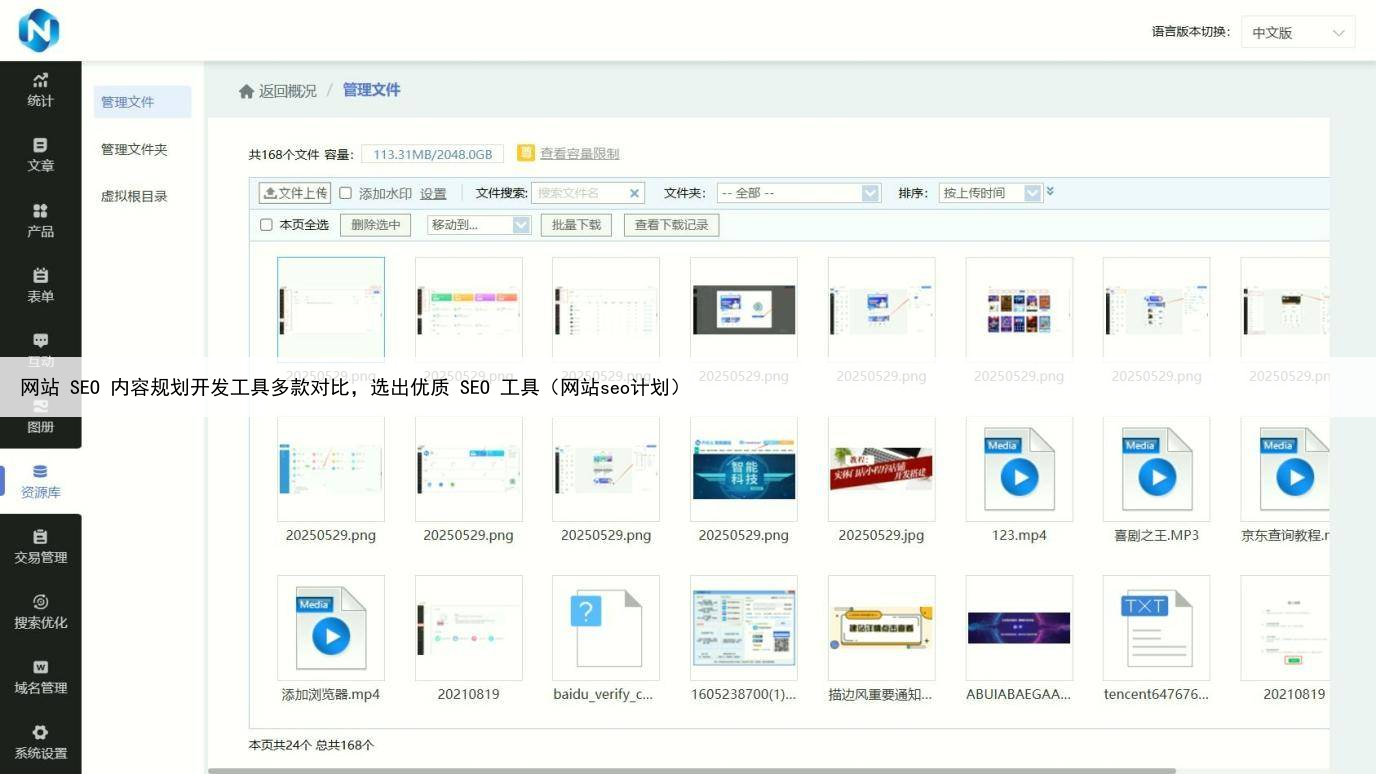The image size is (1376, 774).
Task: Switch to the 管理文件夹 menu item
Action: (x=134, y=149)
